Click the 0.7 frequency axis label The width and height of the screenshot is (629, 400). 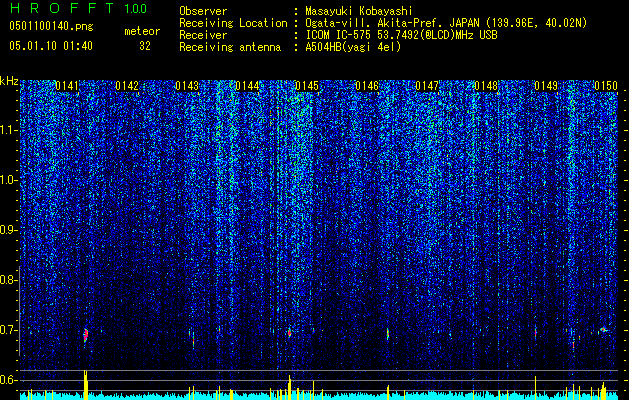8,330
